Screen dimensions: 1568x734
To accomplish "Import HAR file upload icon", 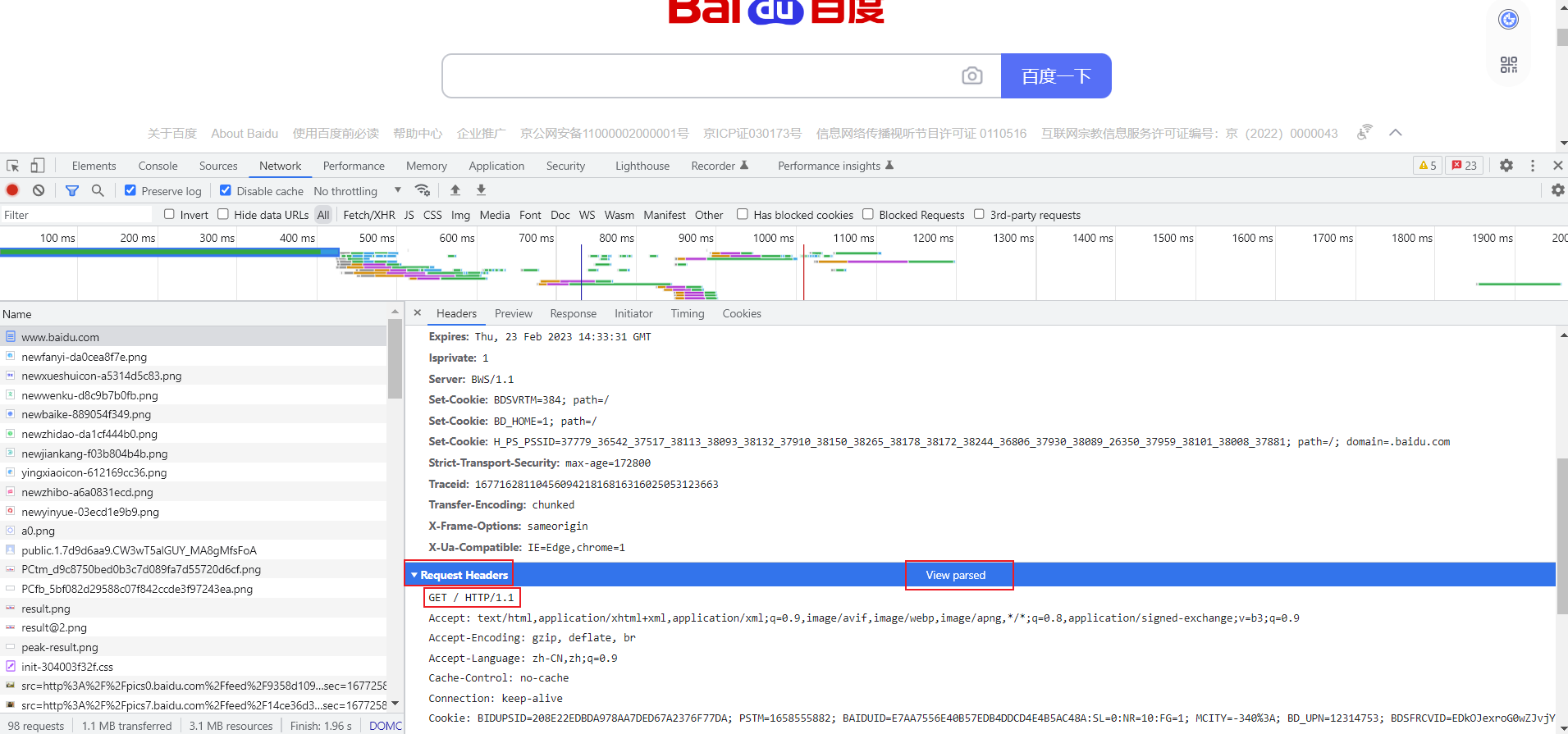I will (455, 190).
